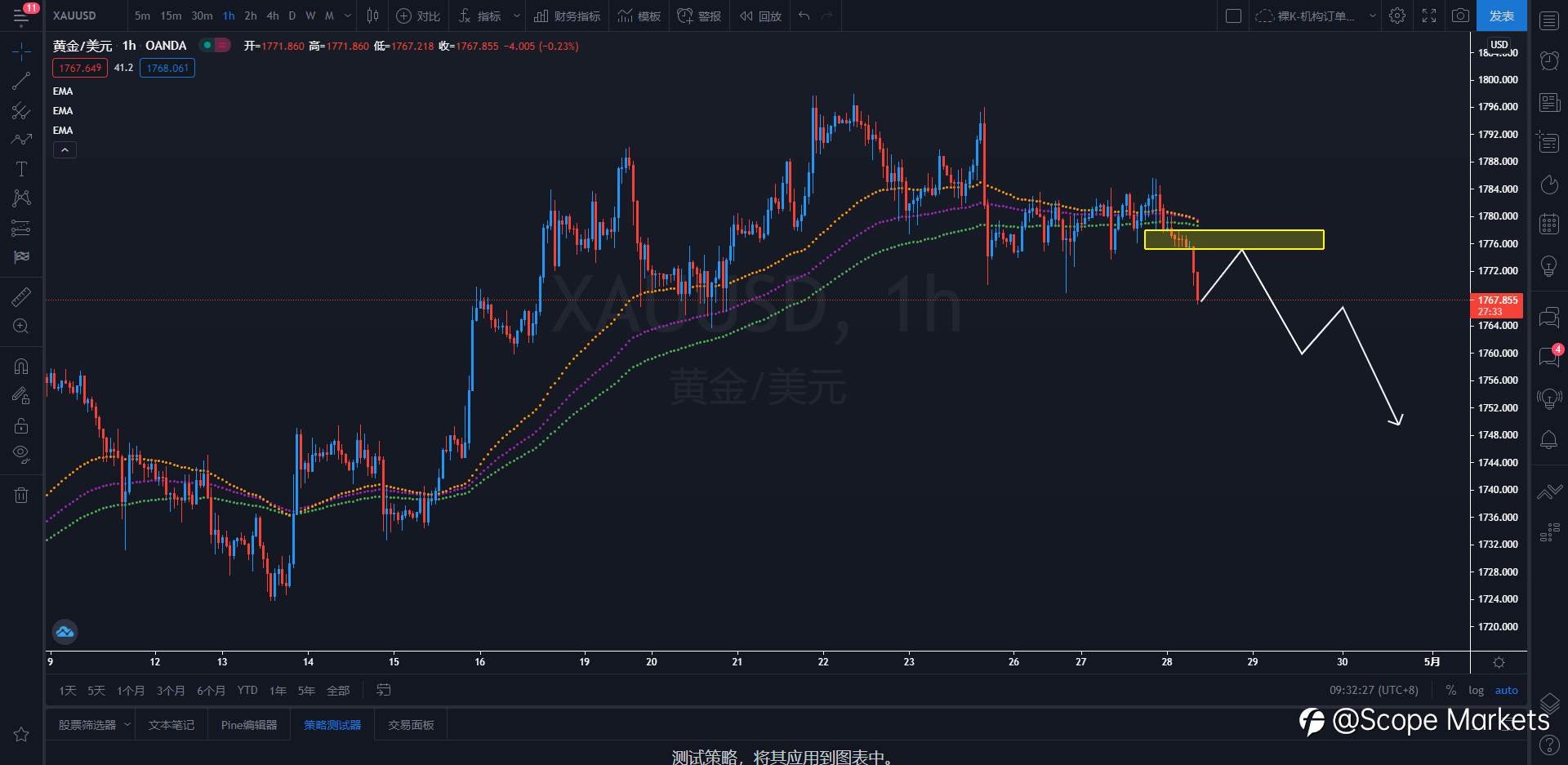Toggle percent scale mode
Image resolution: width=1568 pixels, height=765 pixels.
click(1450, 691)
